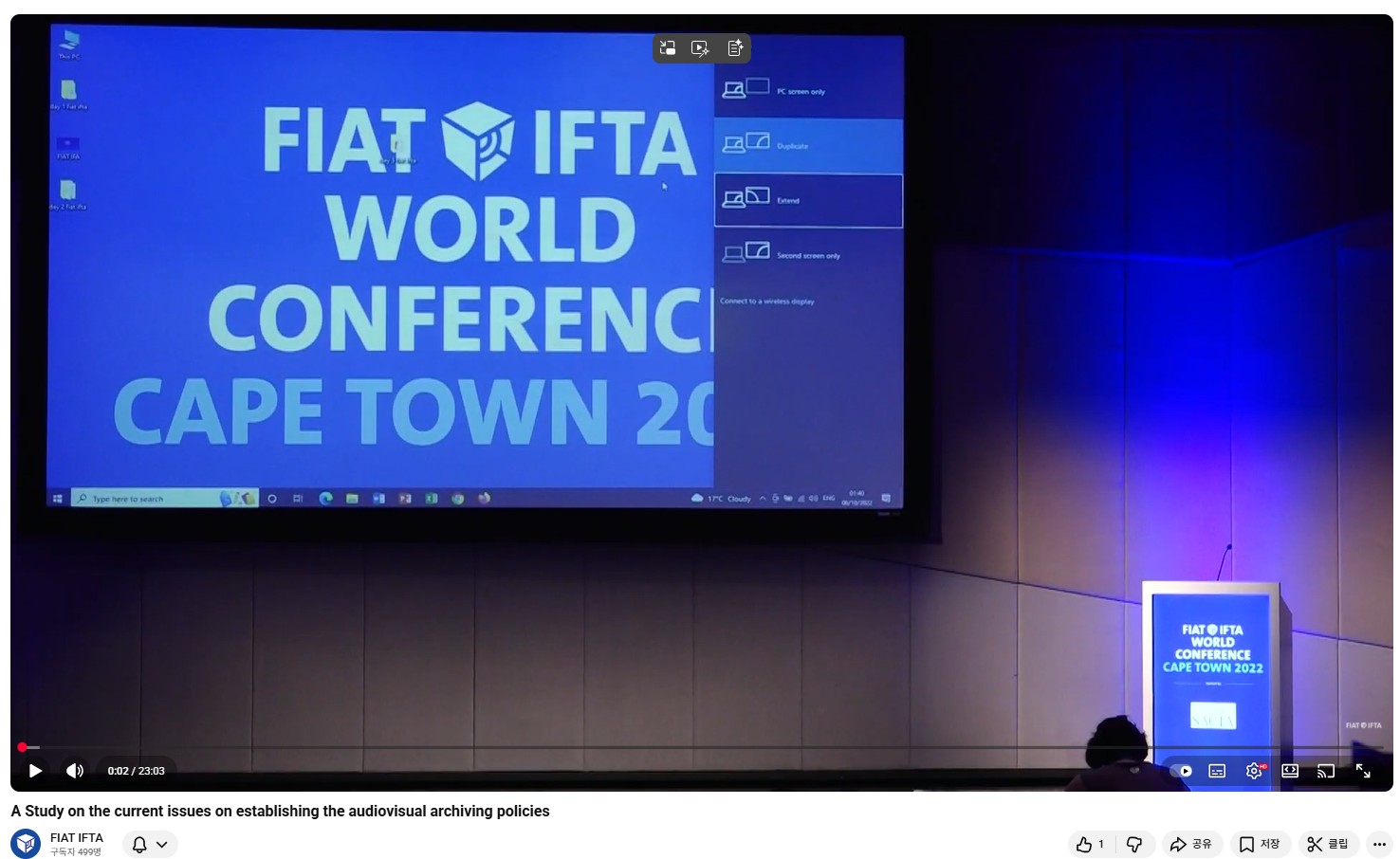Cast the video to a device
This screenshot has width=1400, height=859.
click(x=1326, y=771)
